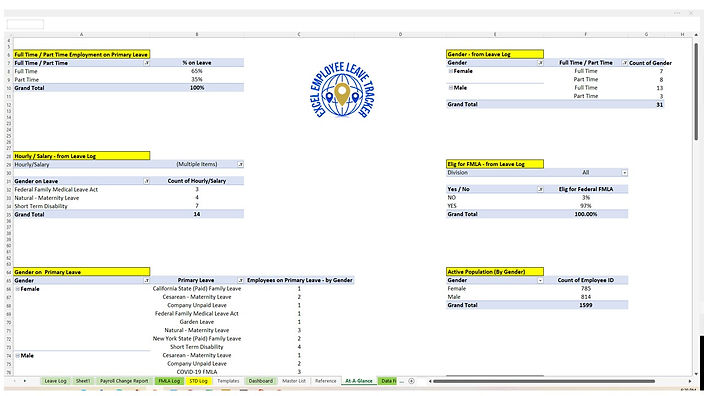The height and width of the screenshot is (396, 704).
Task: Switch to the FMLA Log tab
Action: point(169,381)
